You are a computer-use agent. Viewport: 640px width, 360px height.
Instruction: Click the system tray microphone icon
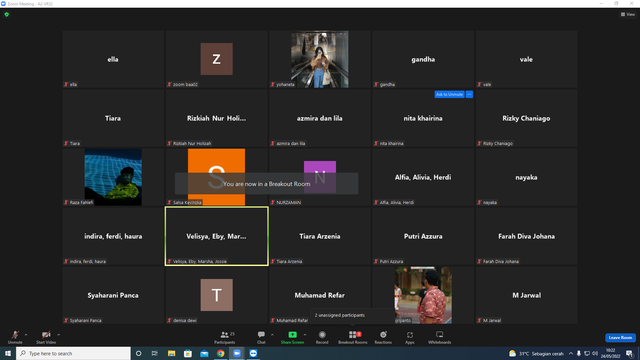point(578,353)
